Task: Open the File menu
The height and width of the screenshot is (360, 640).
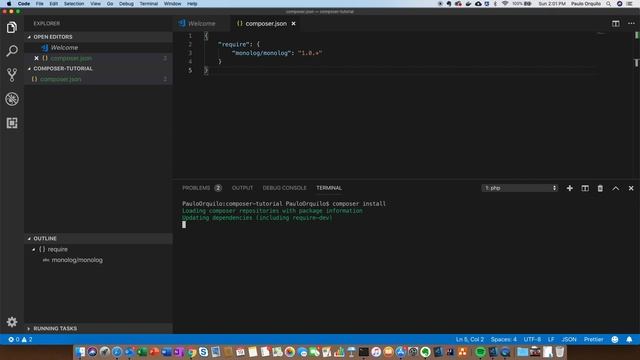Action: tap(40, 4)
